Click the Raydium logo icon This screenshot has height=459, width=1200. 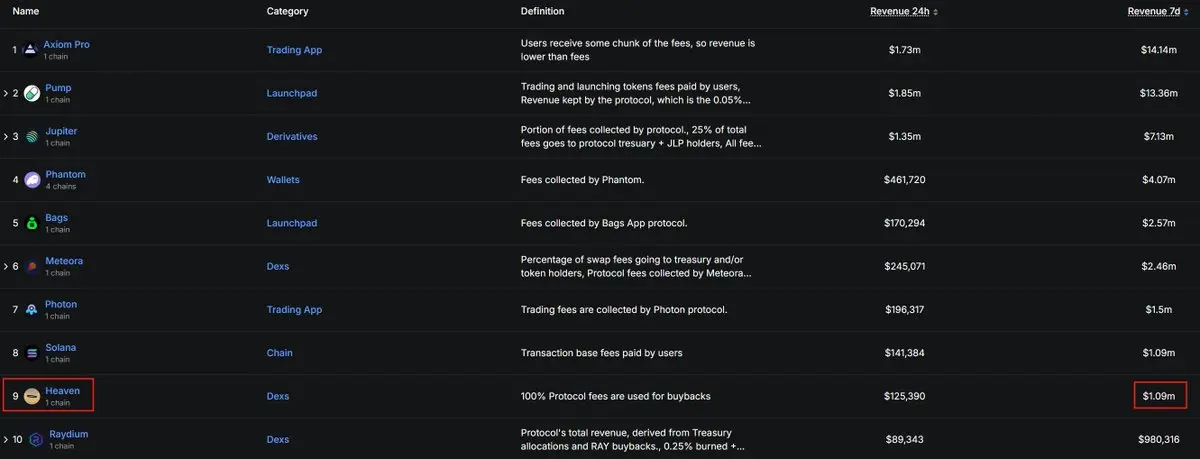[x=36, y=440]
